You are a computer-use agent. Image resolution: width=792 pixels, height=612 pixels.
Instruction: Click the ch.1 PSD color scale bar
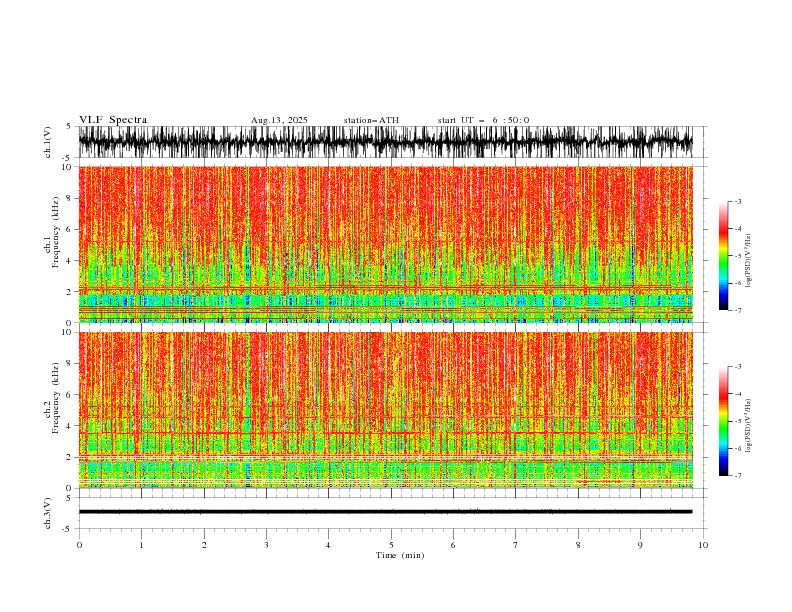[x=724, y=256]
